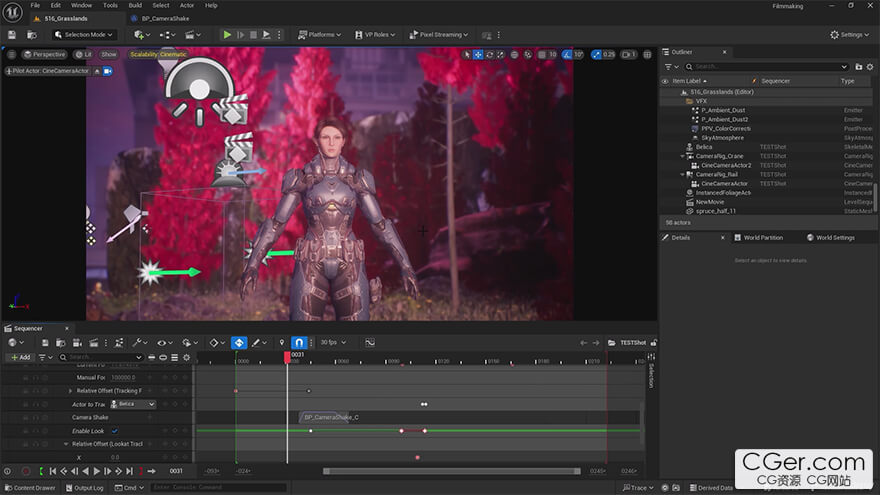Collapse the CameraRig_Crane tree item
880x495 pixels.
coord(682,156)
